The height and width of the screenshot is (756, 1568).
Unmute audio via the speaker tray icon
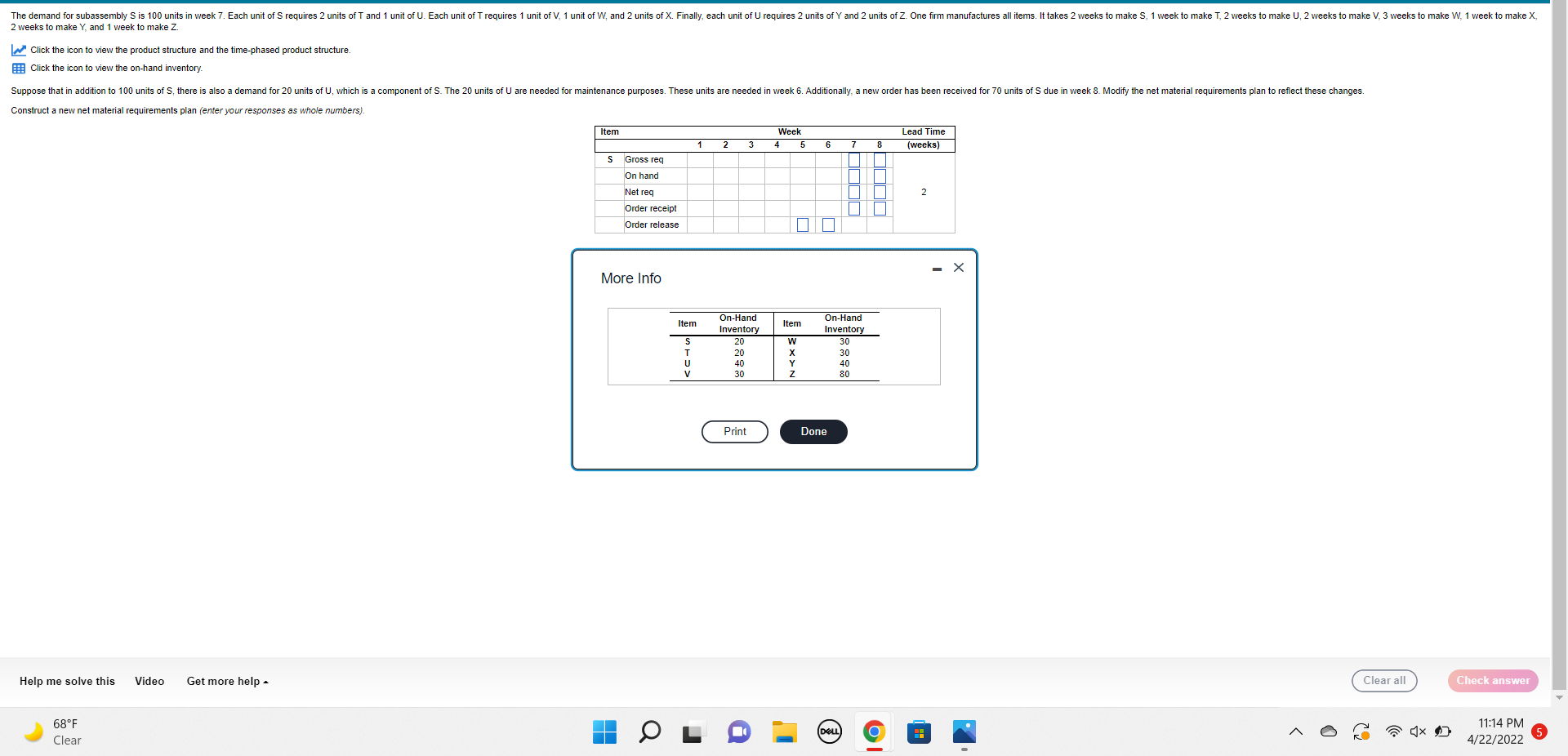1417,732
